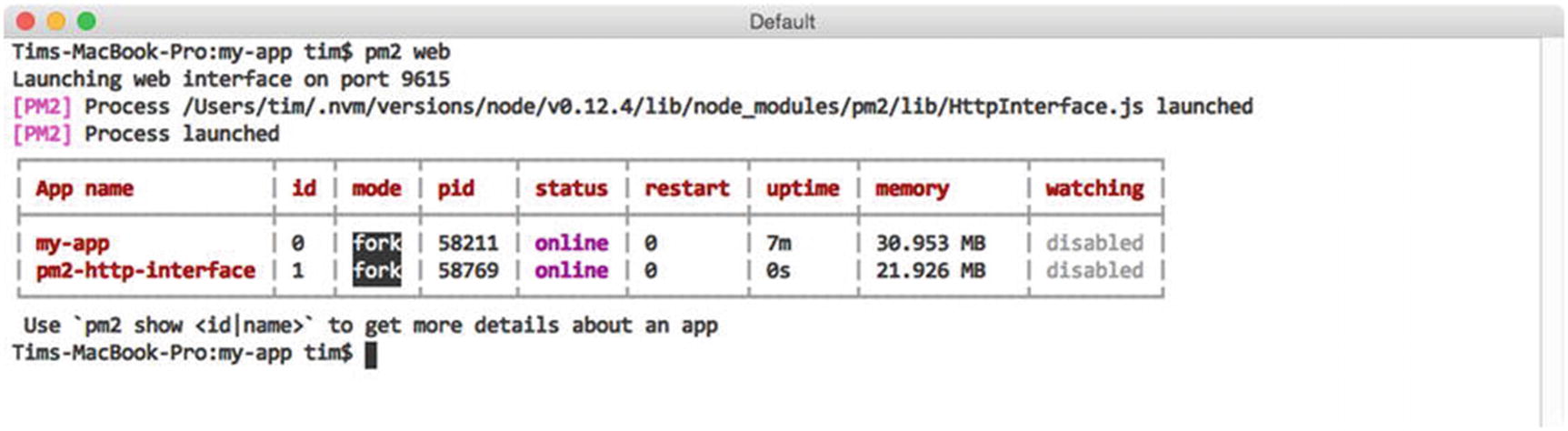Click the yellow minimize window button
This screenshot has height=431, width=1568.
[56, 21]
